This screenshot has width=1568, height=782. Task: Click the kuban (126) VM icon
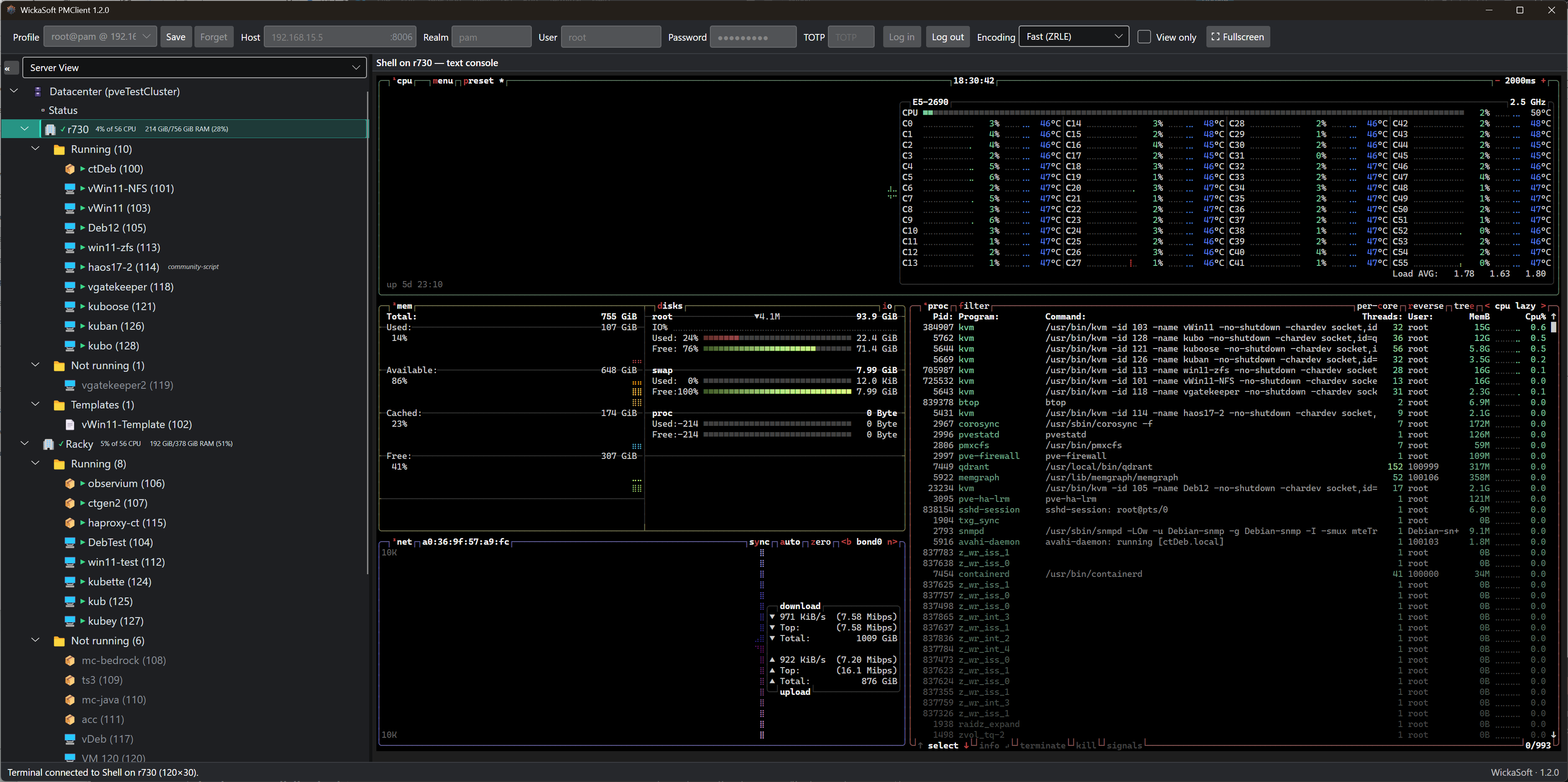coord(70,326)
